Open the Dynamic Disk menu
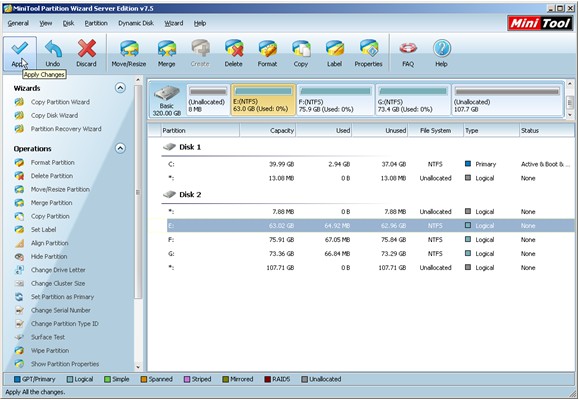579x400 pixels. pos(136,23)
